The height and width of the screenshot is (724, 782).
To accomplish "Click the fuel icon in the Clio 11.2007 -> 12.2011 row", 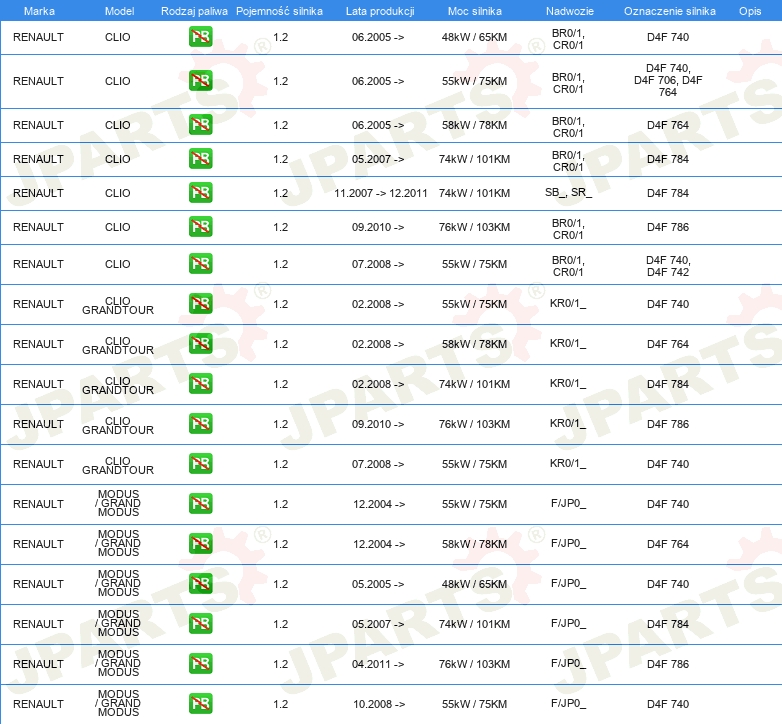I will [x=200, y=192].
